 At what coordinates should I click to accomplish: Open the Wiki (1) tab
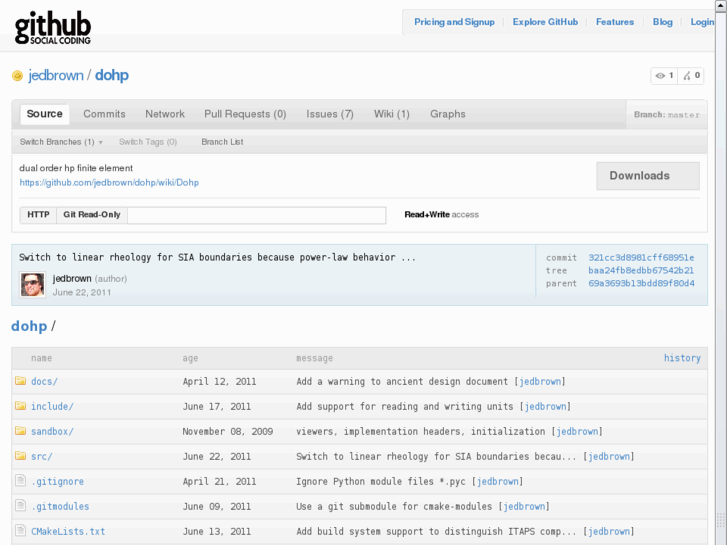point(392,114)
